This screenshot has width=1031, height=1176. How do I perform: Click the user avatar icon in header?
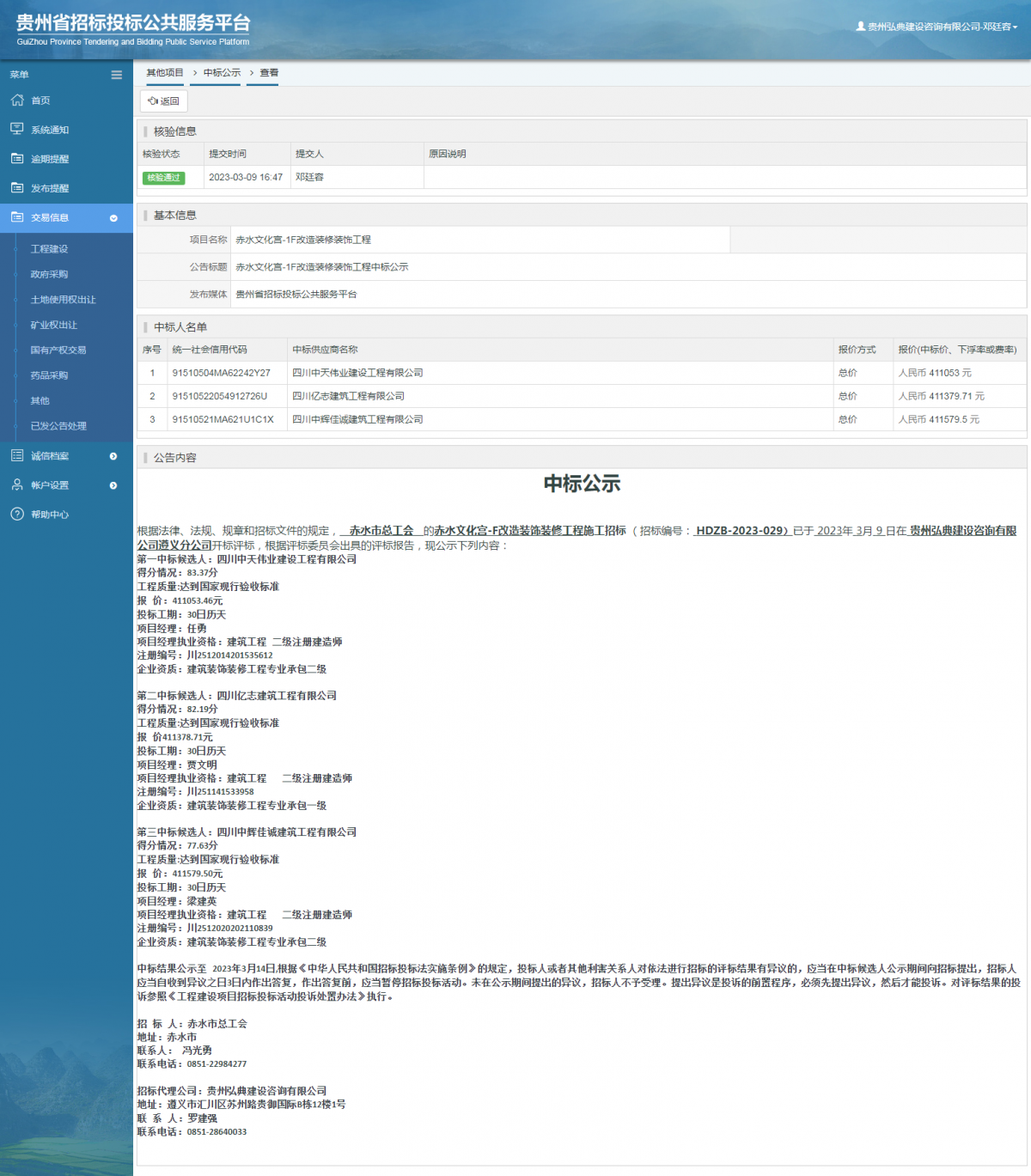861,27
